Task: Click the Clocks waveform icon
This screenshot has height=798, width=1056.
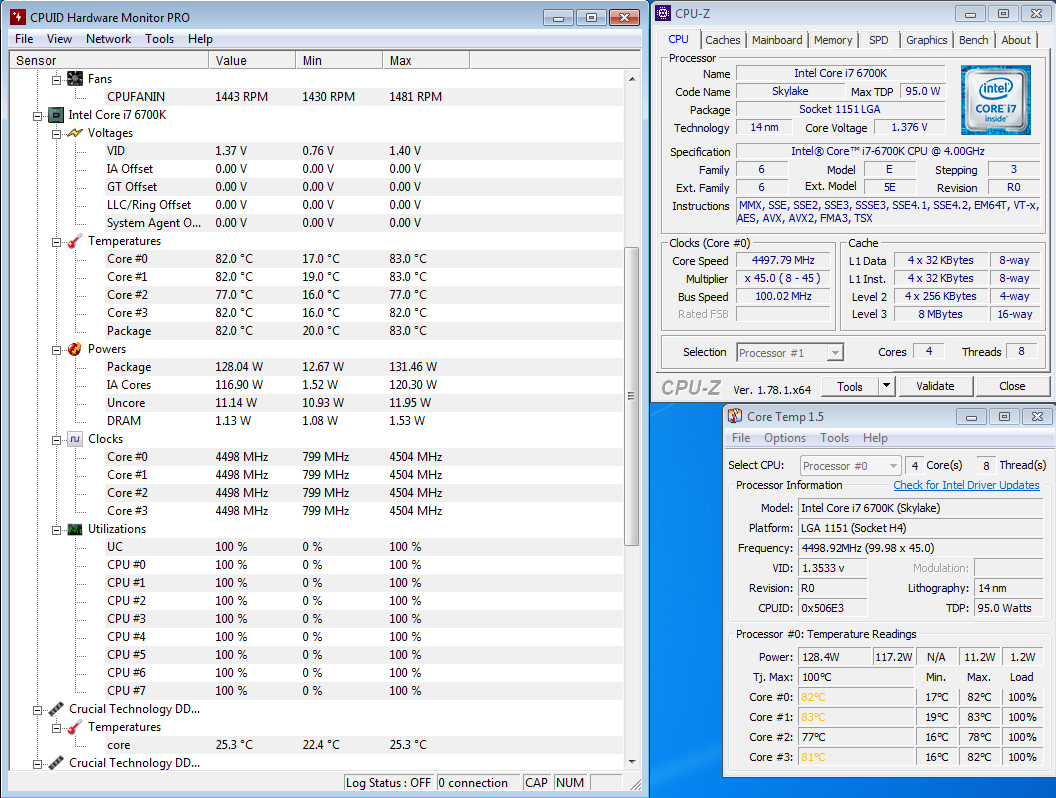Action: coord(75,439)
